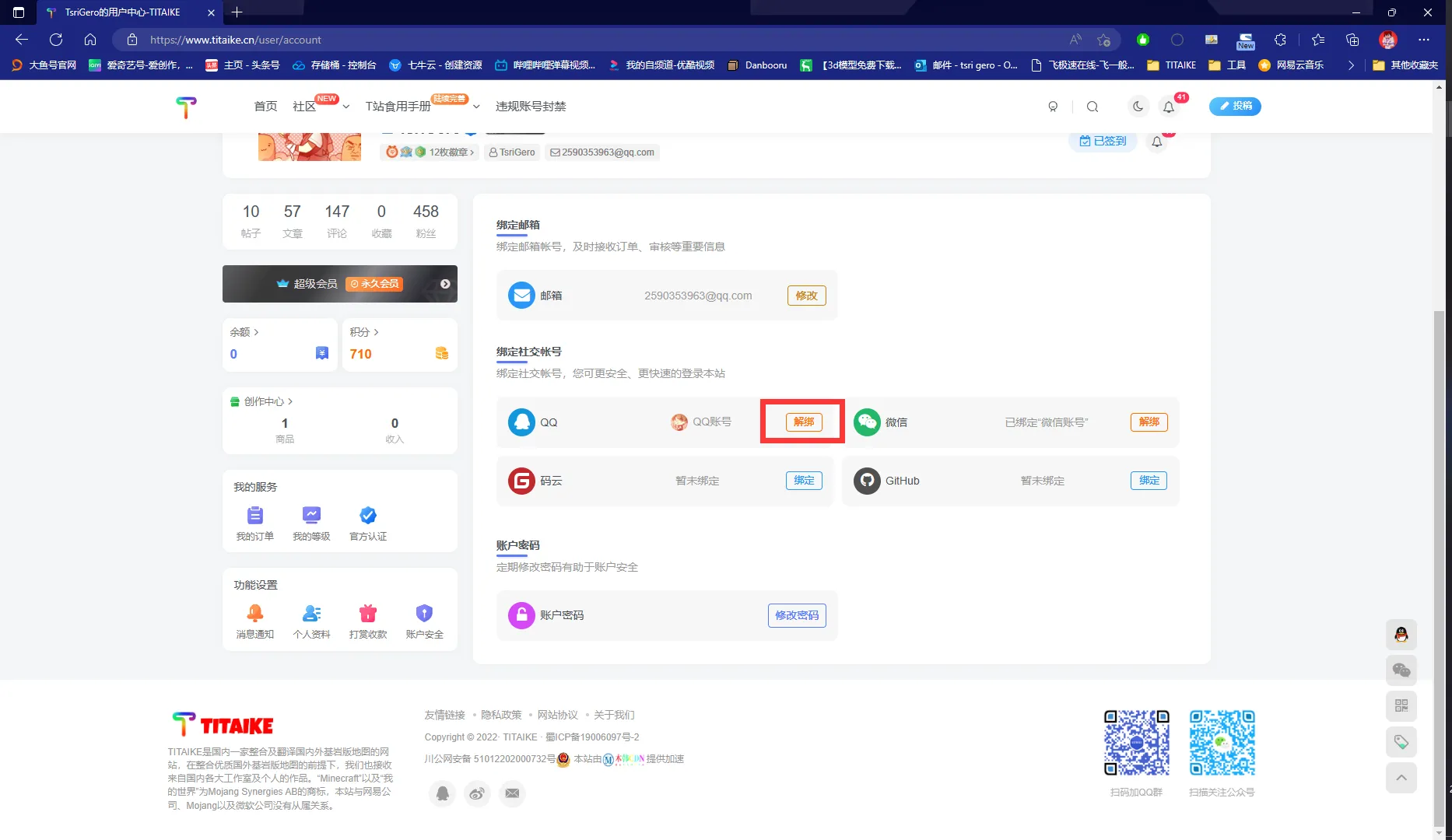Click the search magnifier icon in header
The image size is (1452, 840).
(1093, 107)
